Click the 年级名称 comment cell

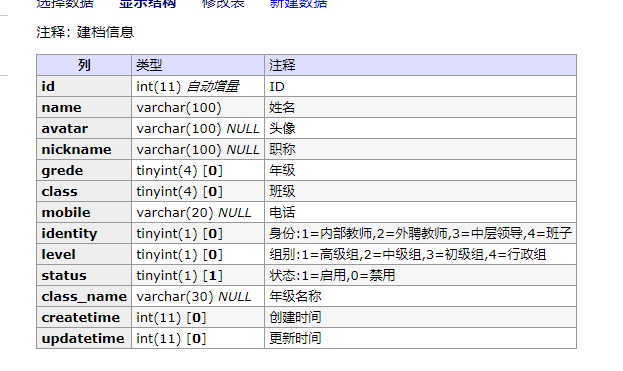[420, 297]
